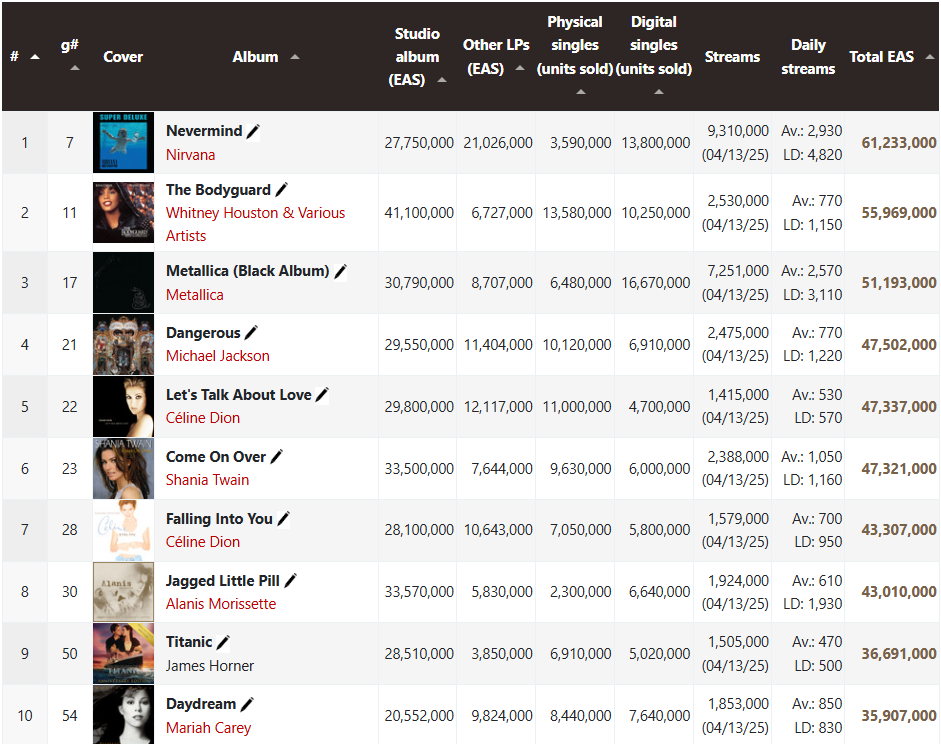Open the Falling Into You cover thumbnail

pos(123,530)
